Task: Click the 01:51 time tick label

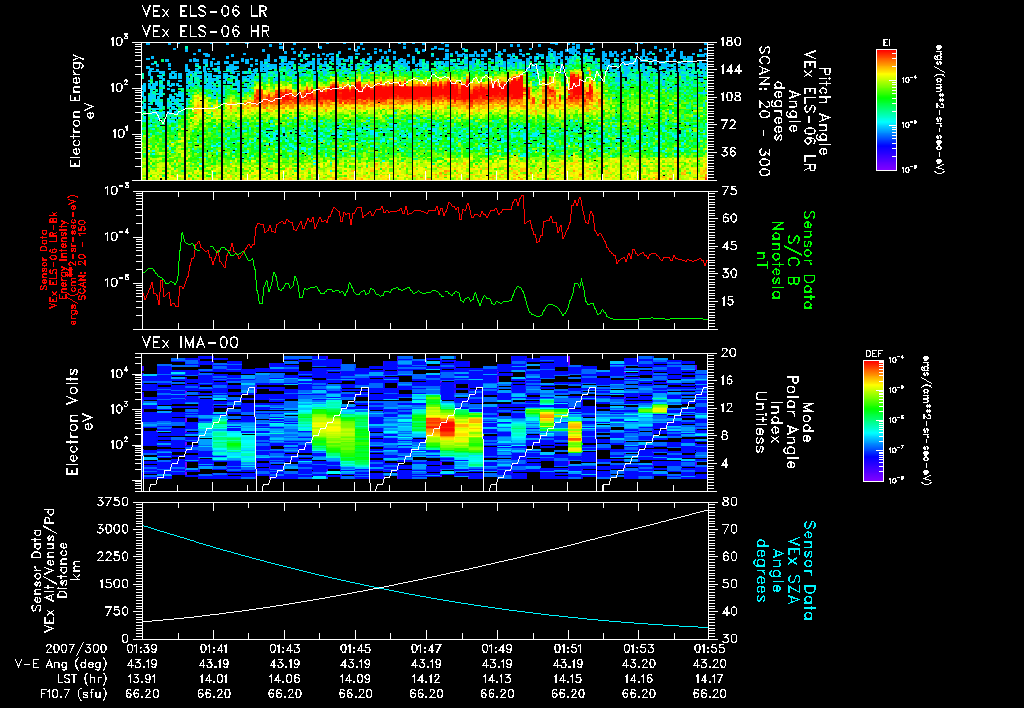Action: click(568, 649)
